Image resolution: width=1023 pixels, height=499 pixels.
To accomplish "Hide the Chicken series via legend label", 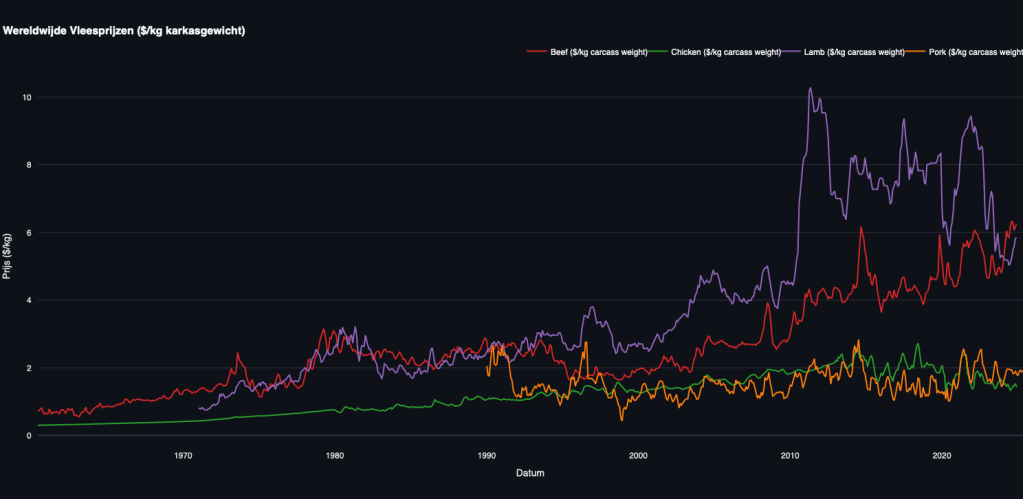I will (726, 51).
